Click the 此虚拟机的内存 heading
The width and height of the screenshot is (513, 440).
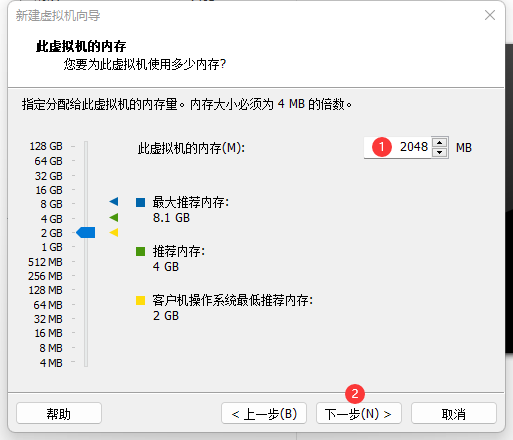[x=81, y=46]
